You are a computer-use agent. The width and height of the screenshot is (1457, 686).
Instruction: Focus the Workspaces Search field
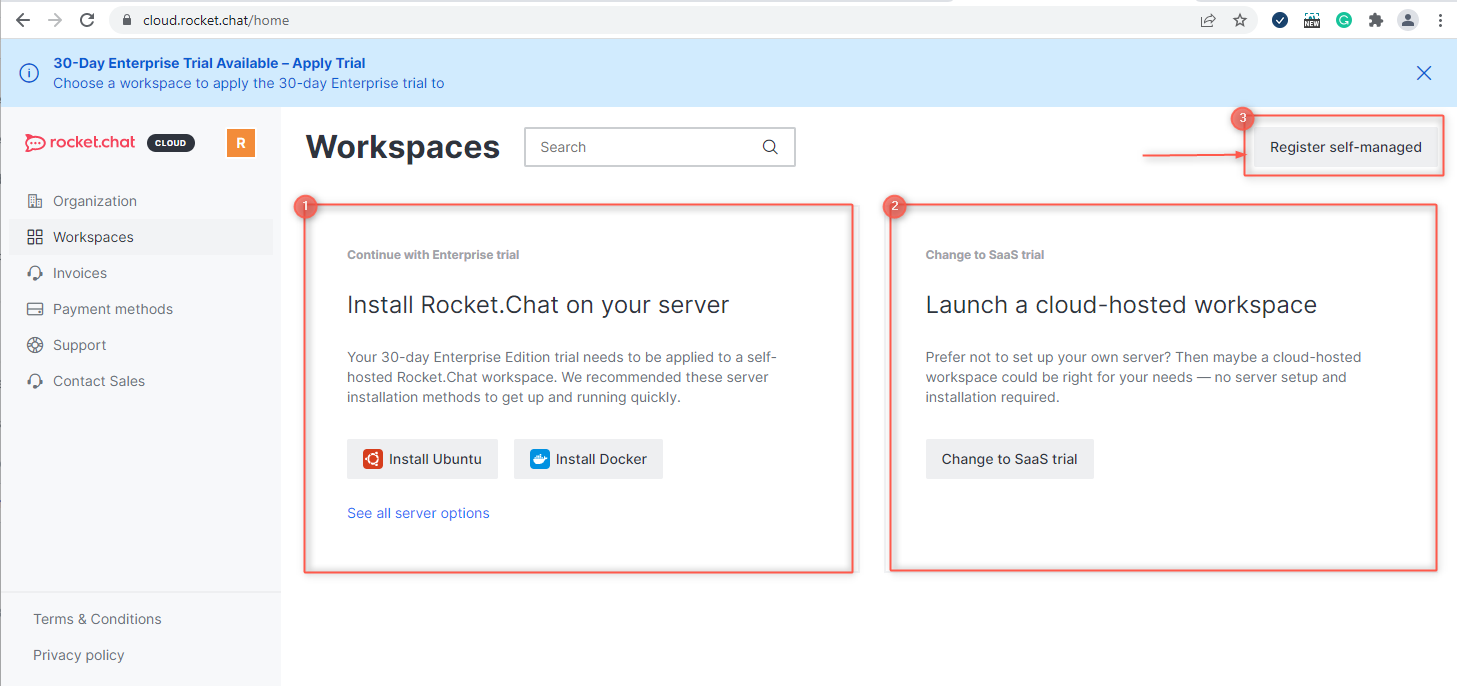pyautogui.click(x=660, y=147)
